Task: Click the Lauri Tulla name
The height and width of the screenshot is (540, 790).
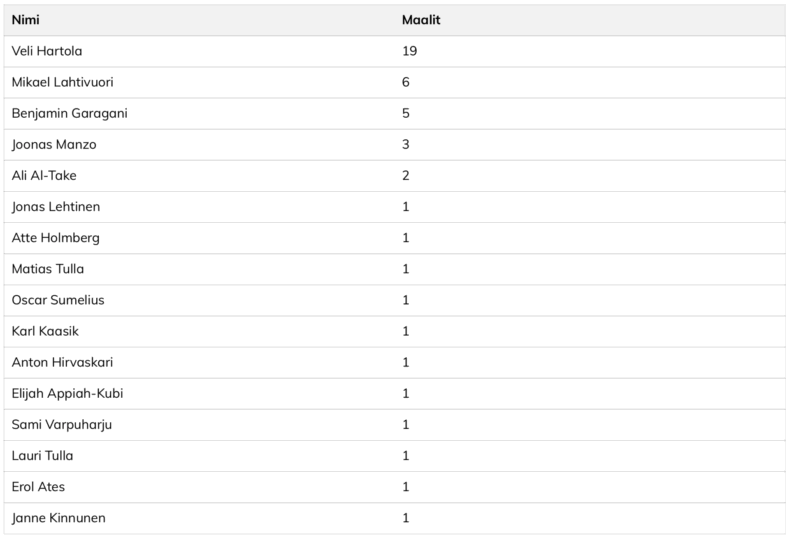Action: [x=42, y=455]
